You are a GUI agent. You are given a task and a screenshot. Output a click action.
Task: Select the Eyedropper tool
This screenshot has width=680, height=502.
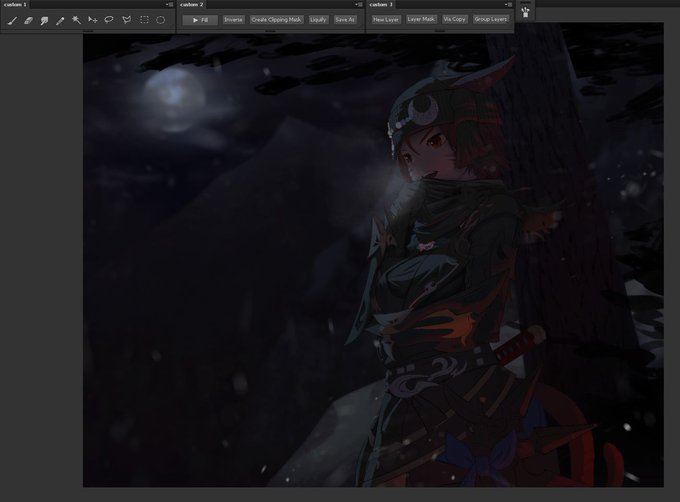coord(60,20)
